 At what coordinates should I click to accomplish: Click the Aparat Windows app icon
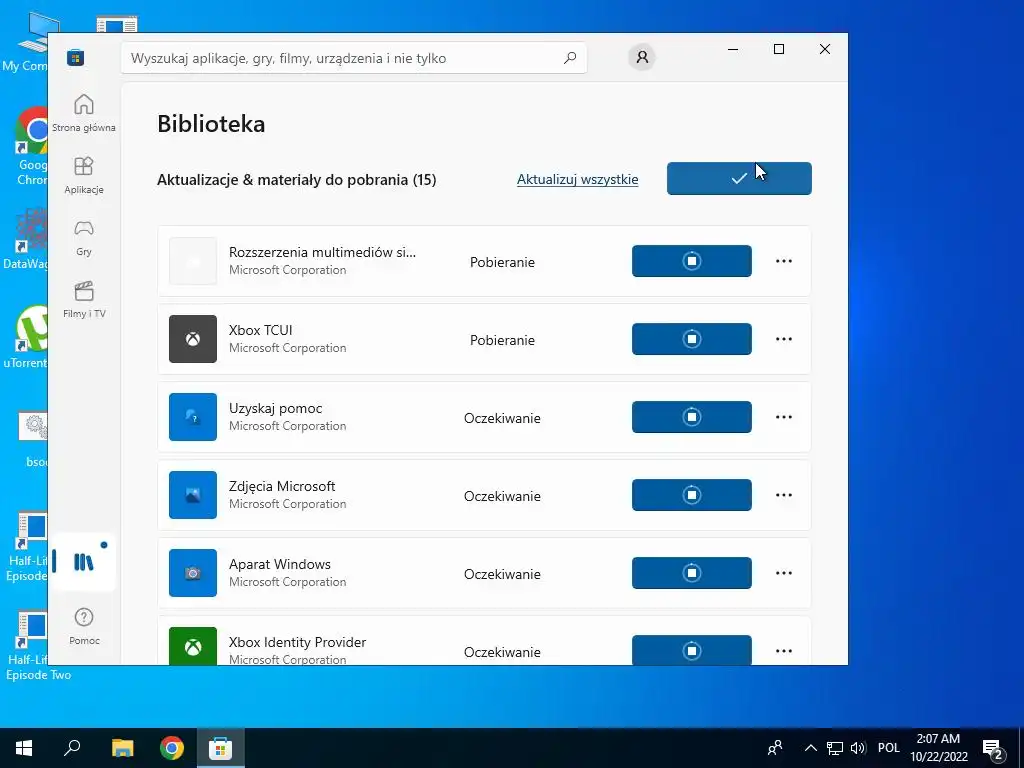[x=193, y=573]
